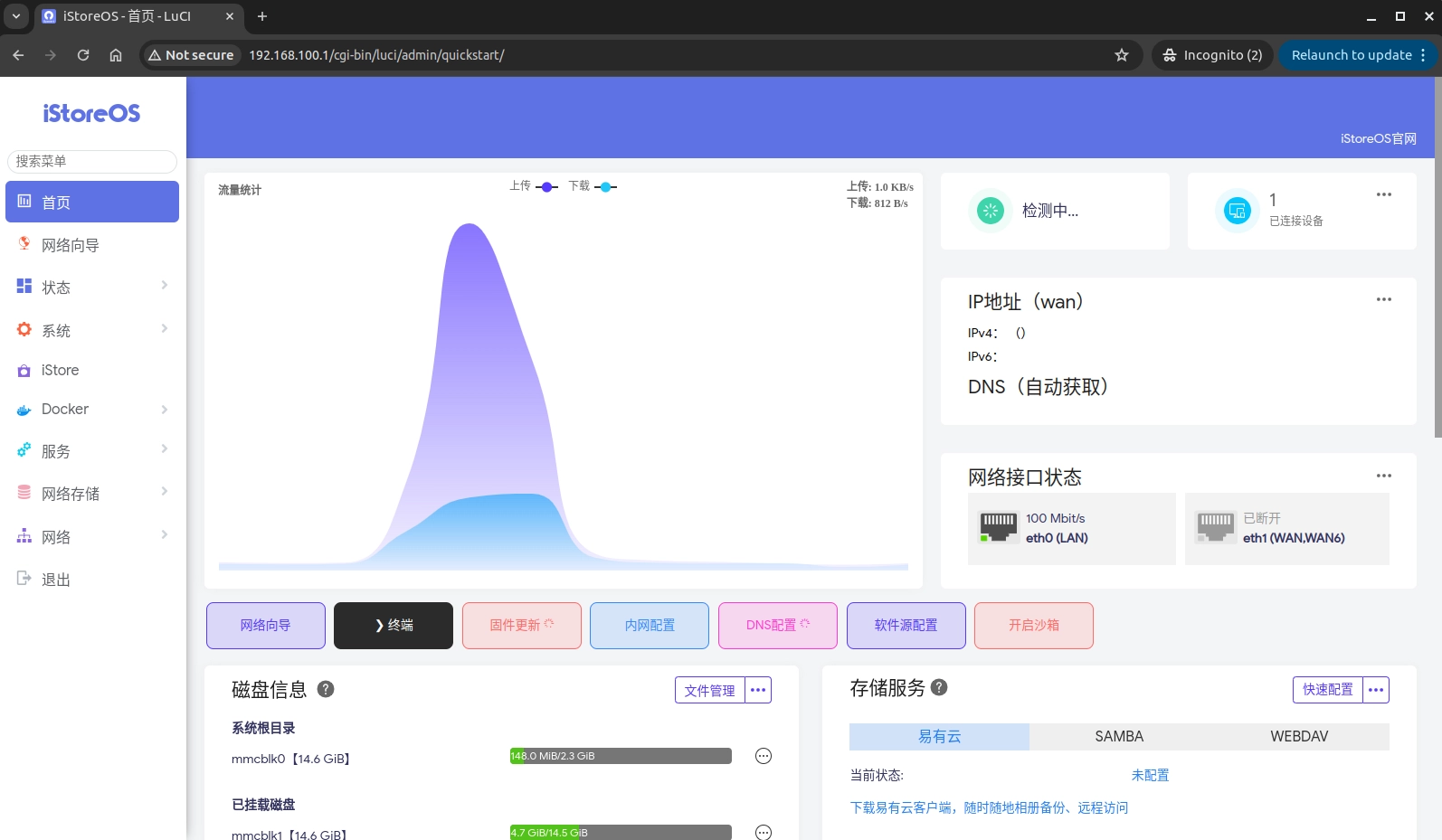The height and width of the screenshot is (840, 1442).
Task: Open a new browser tab
Action: [262, 16]
